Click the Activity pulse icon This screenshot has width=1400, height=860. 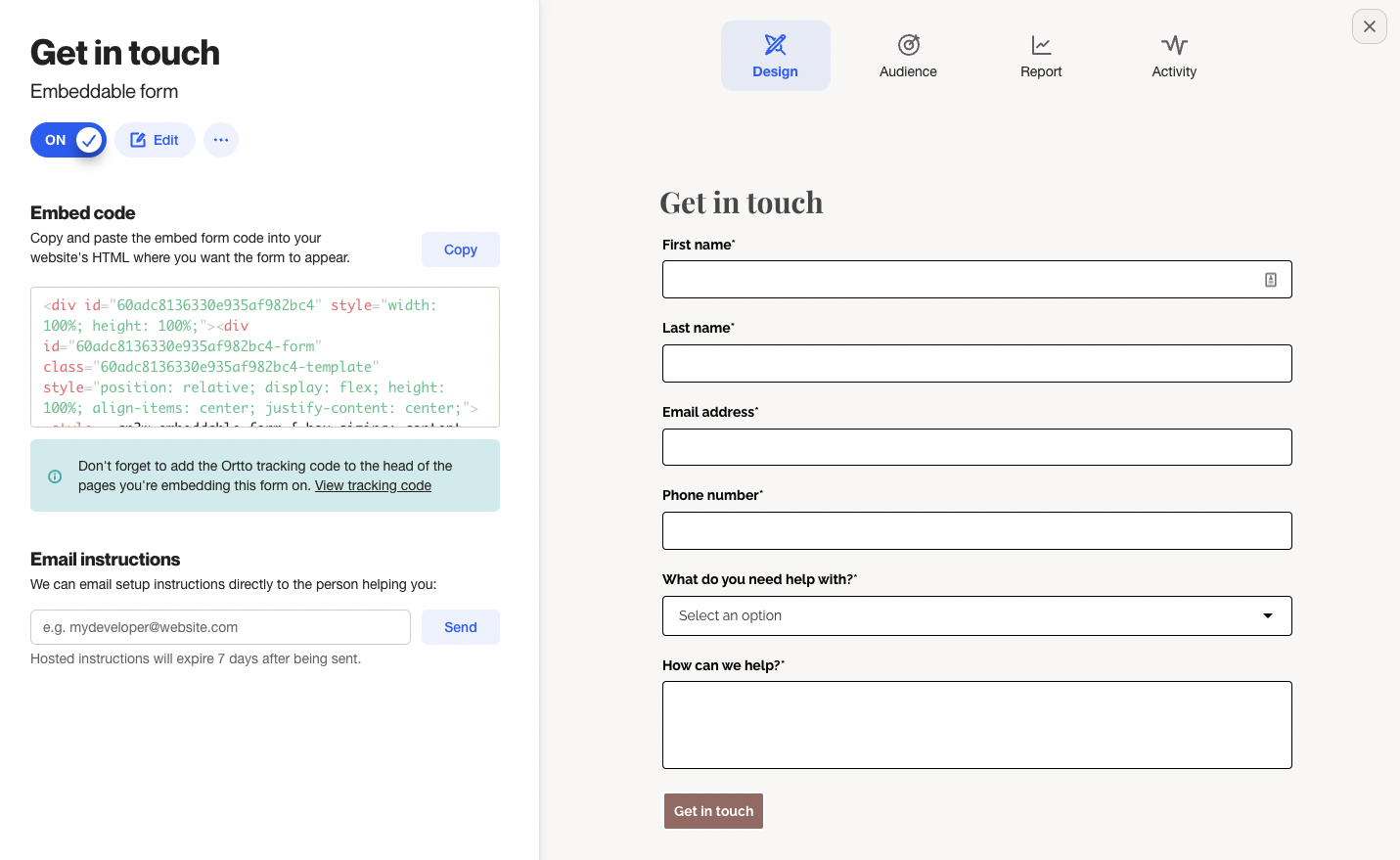[1174, 45]
